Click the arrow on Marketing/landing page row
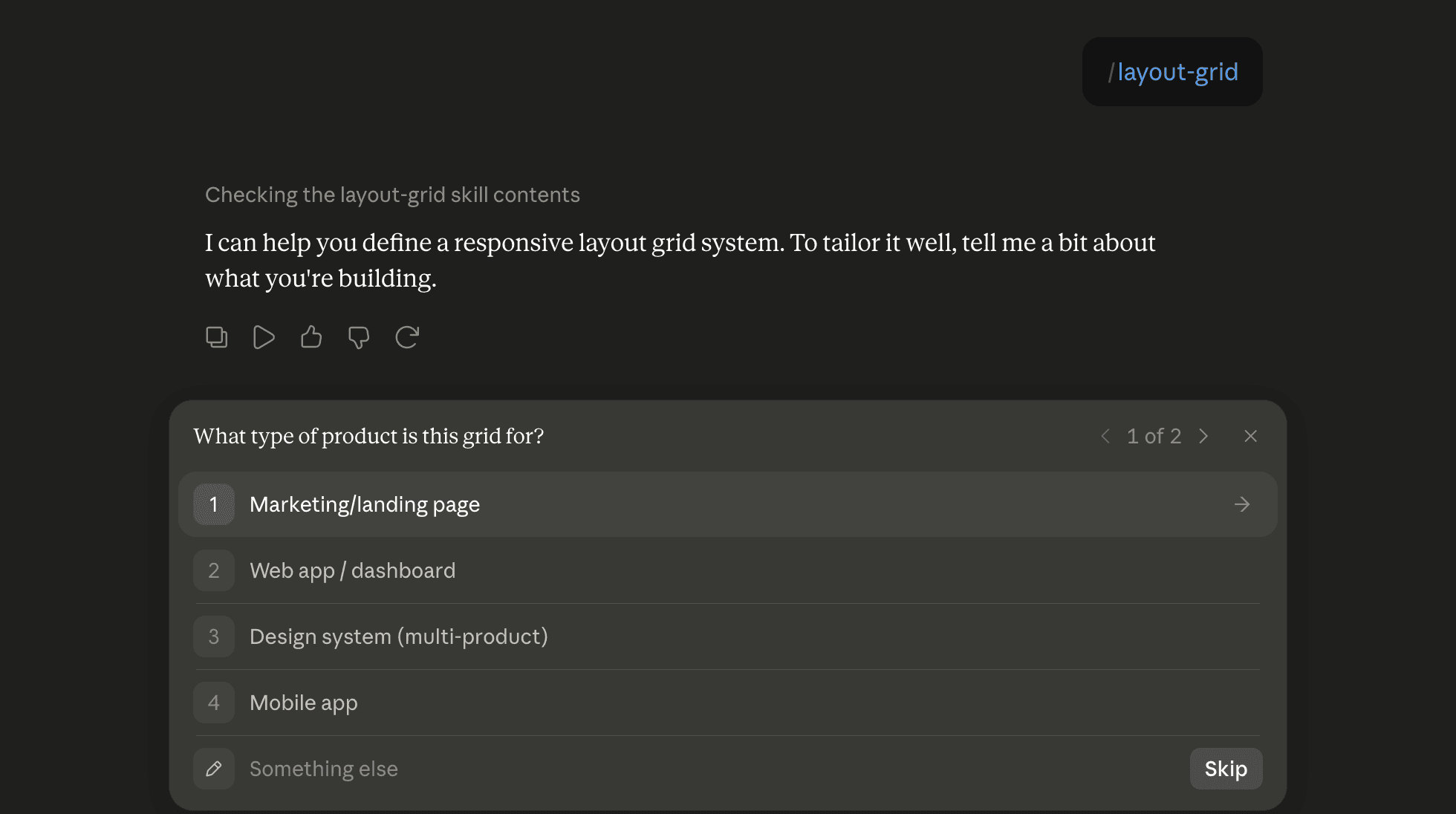 (x=1242, y=504)
